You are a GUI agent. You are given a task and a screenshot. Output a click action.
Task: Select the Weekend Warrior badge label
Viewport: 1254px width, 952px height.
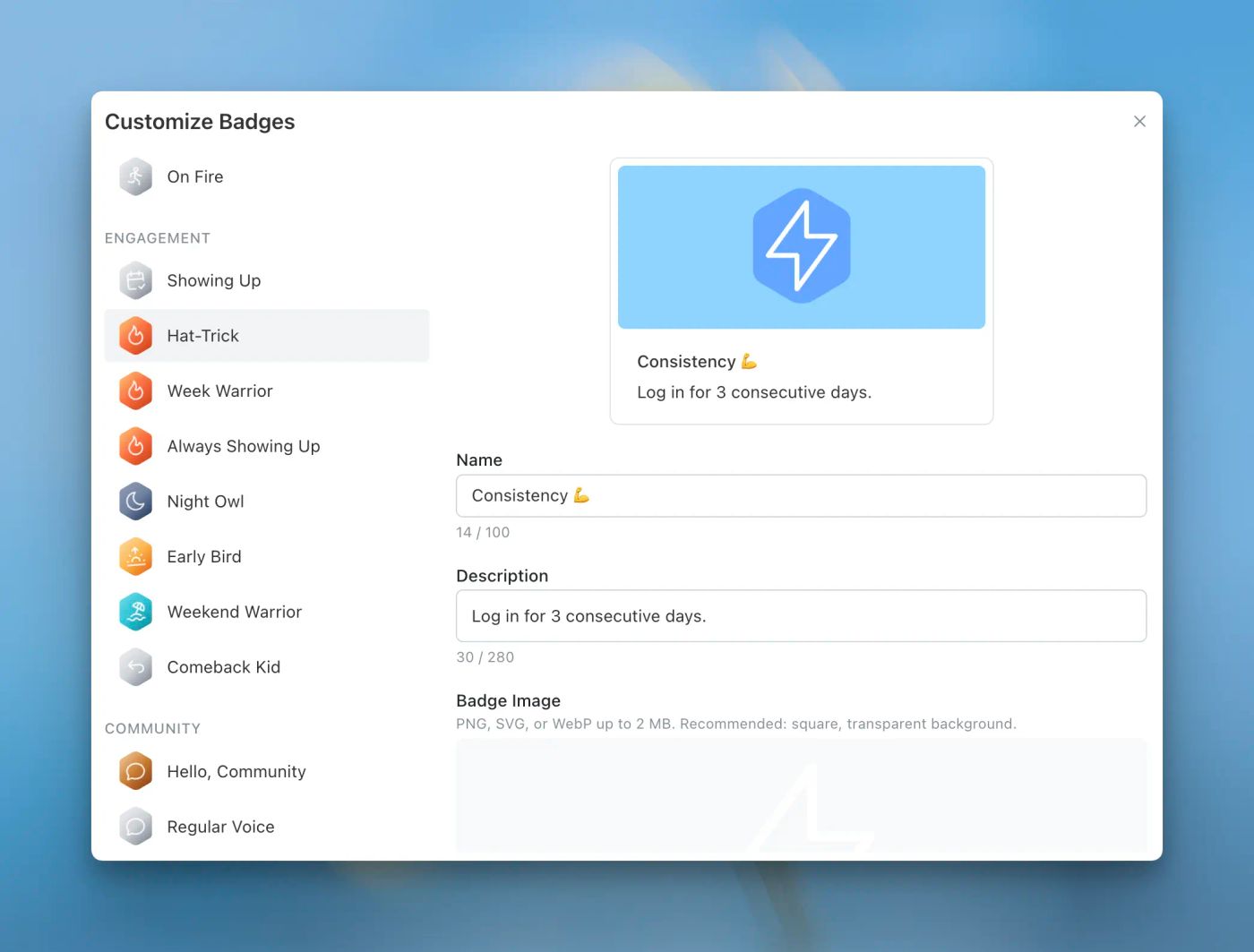coord(235,612)
